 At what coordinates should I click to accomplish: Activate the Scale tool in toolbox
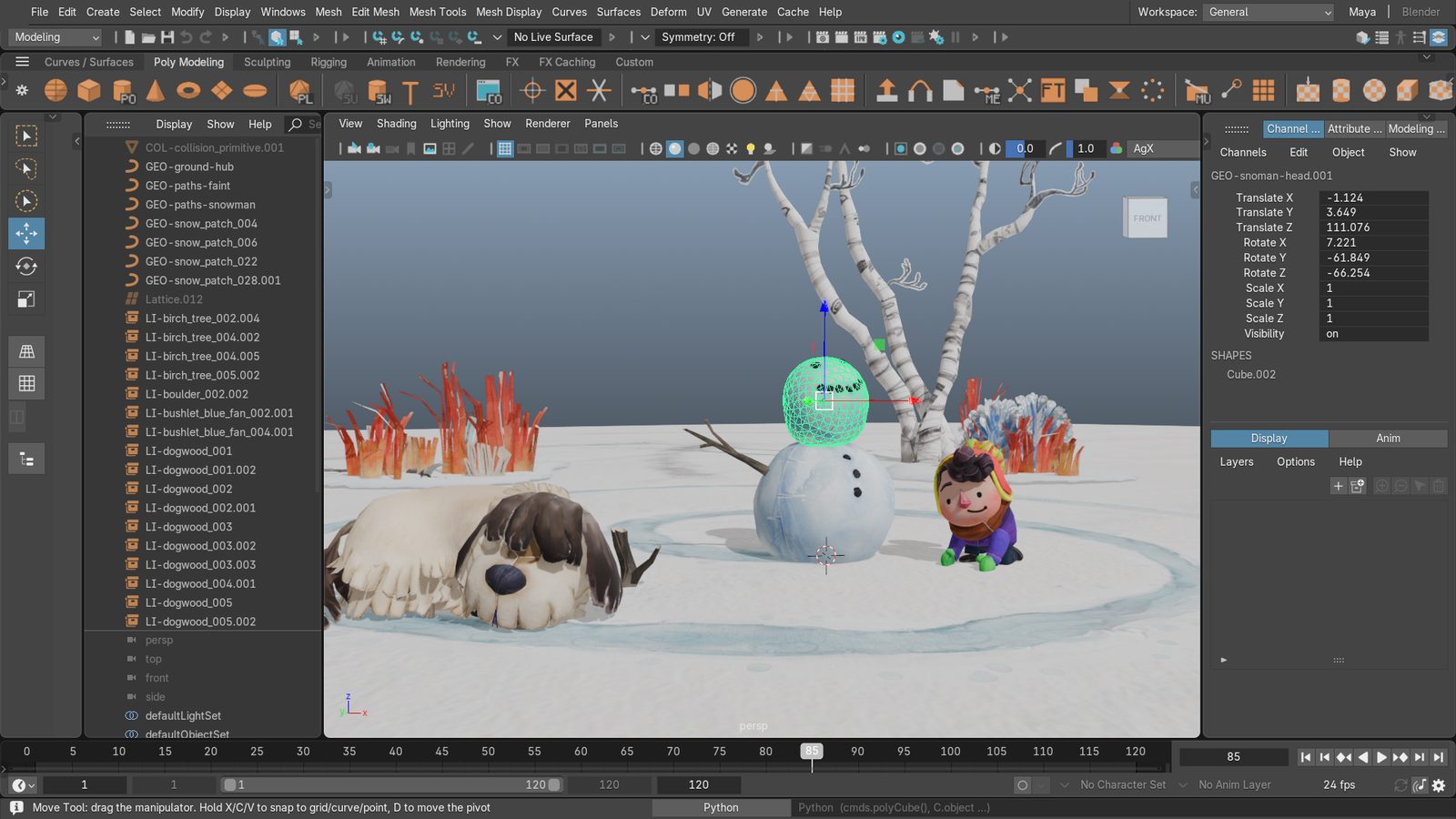(26, 299)
